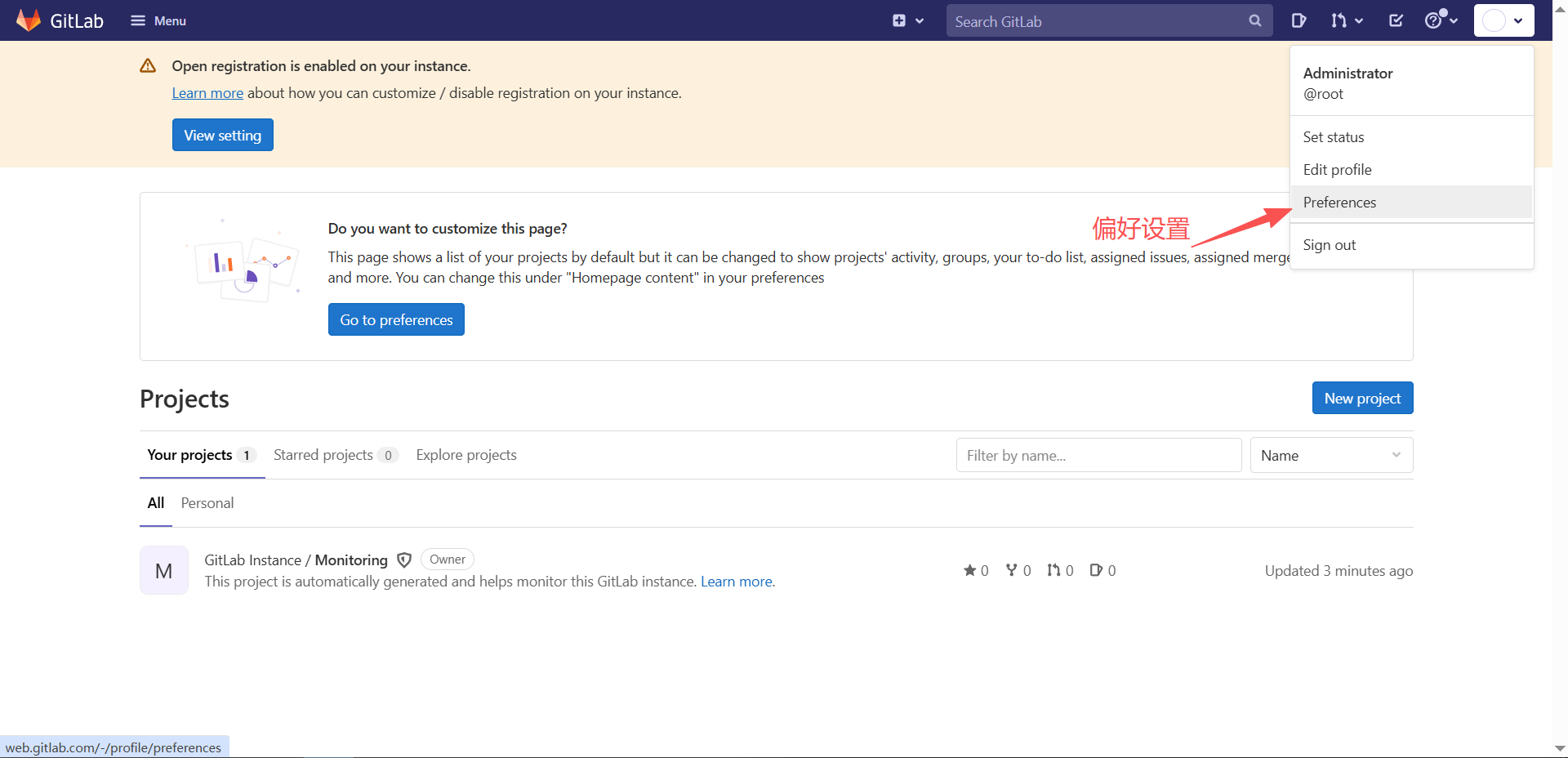Open Explore projects tab
Viewport: 1568px width, 758px height.
[466, 455]
